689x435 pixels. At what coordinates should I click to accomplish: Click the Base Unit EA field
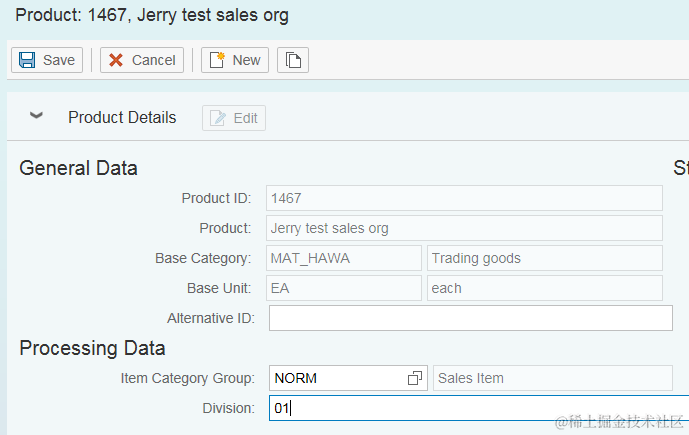coord(344,288)
